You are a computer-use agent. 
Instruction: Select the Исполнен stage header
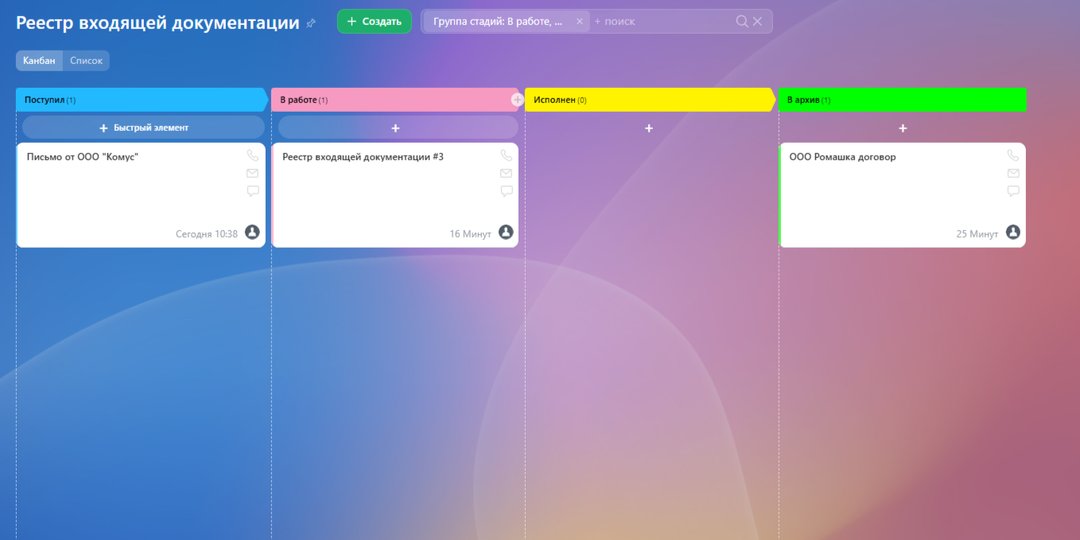click(x=650, y=100)
